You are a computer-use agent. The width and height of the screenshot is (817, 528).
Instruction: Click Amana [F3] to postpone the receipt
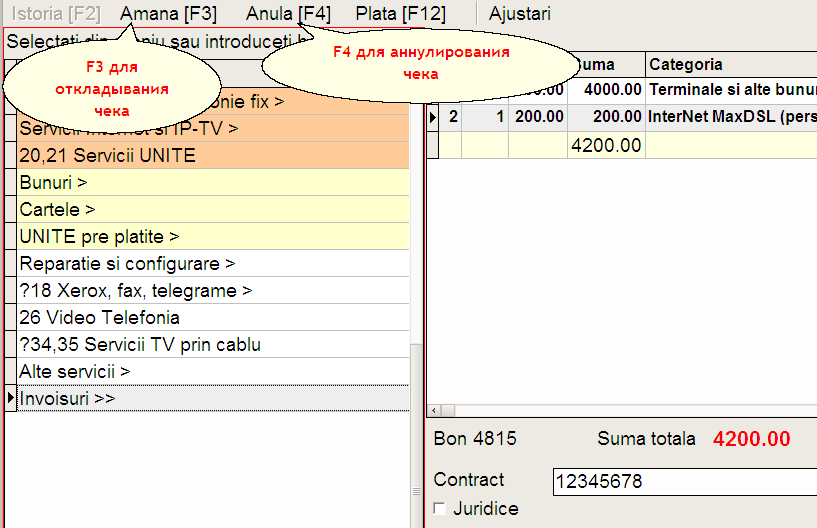[x=168, y=14]
